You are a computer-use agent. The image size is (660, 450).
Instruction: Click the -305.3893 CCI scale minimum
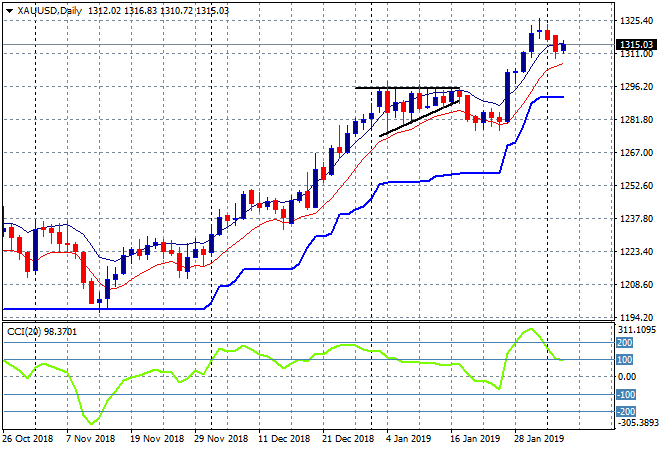(637, 422)
